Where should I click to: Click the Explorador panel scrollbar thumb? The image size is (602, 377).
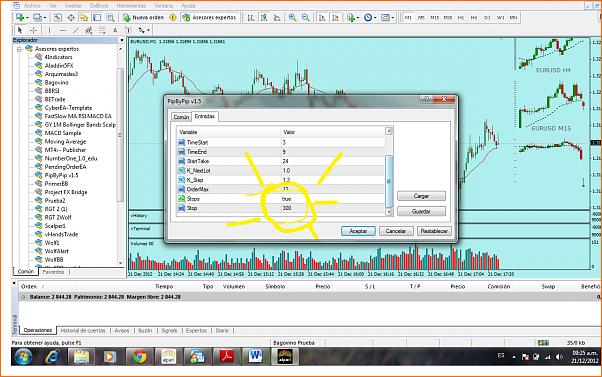click(x=121, y=135)
